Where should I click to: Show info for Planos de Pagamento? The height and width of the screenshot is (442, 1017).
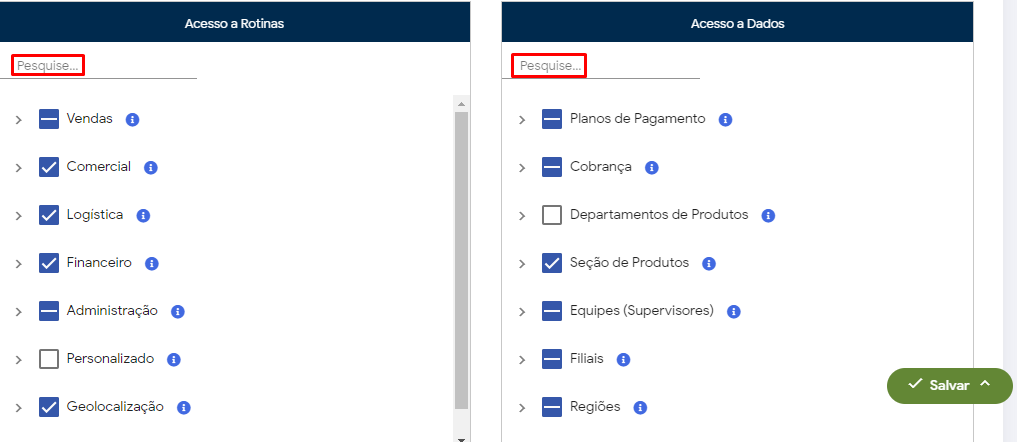tap(726, 119)
